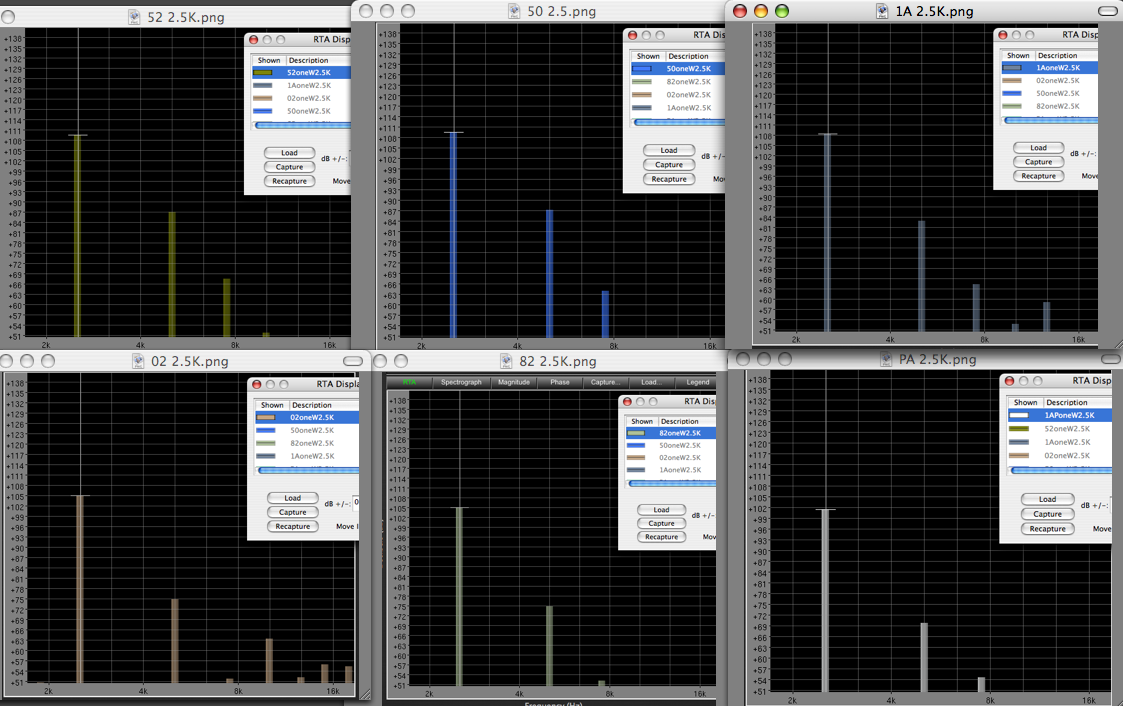Select 02oneW2.5K row in 52 2.5K.png list
1123x706 pixels.
point(301,98)
